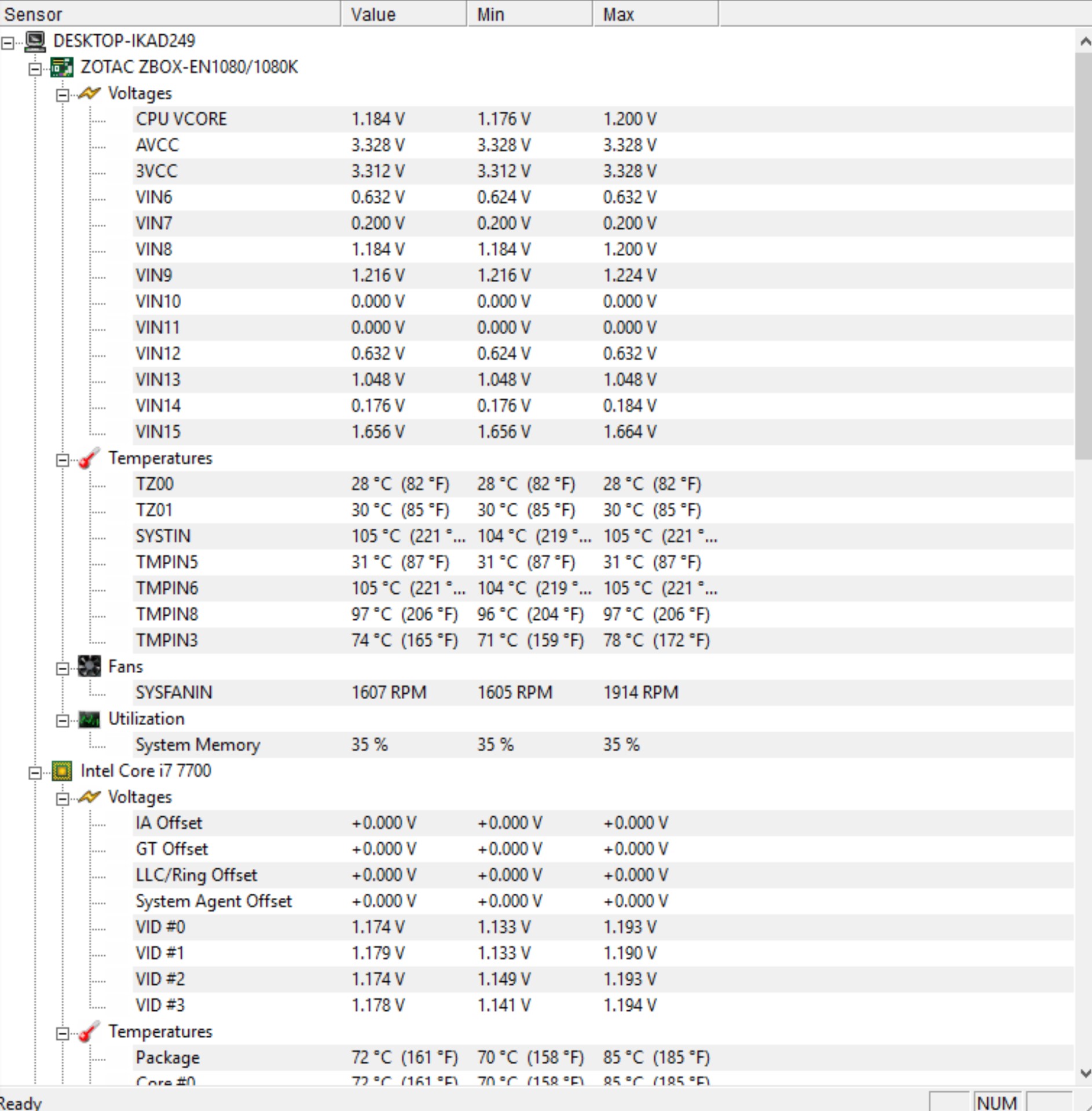Select the Package temperature row
1092x1111 pixels.
pos(603,1058)
